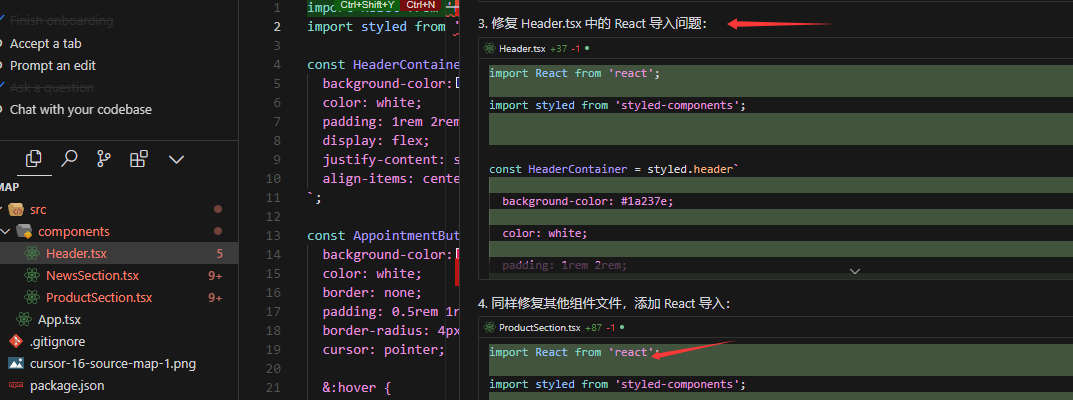Collapse the components folder
Screen dimensions: 1073x400
7,232
